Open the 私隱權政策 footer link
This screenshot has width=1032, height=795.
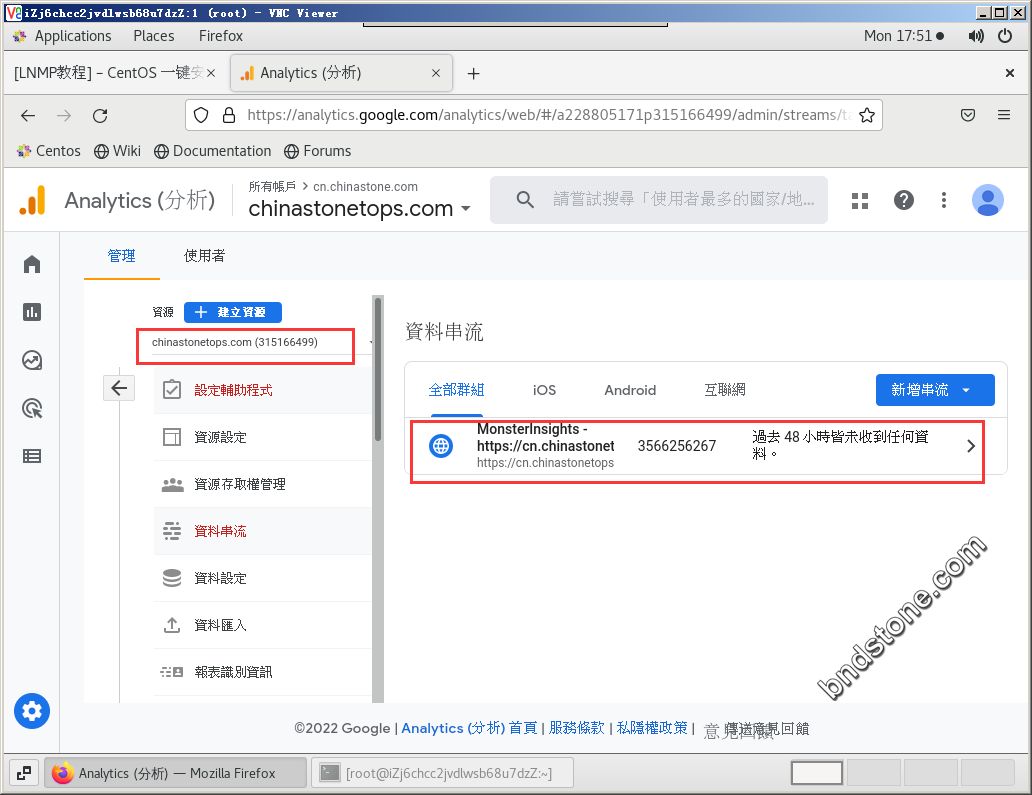pyautogui.click(x=652, y=728)
